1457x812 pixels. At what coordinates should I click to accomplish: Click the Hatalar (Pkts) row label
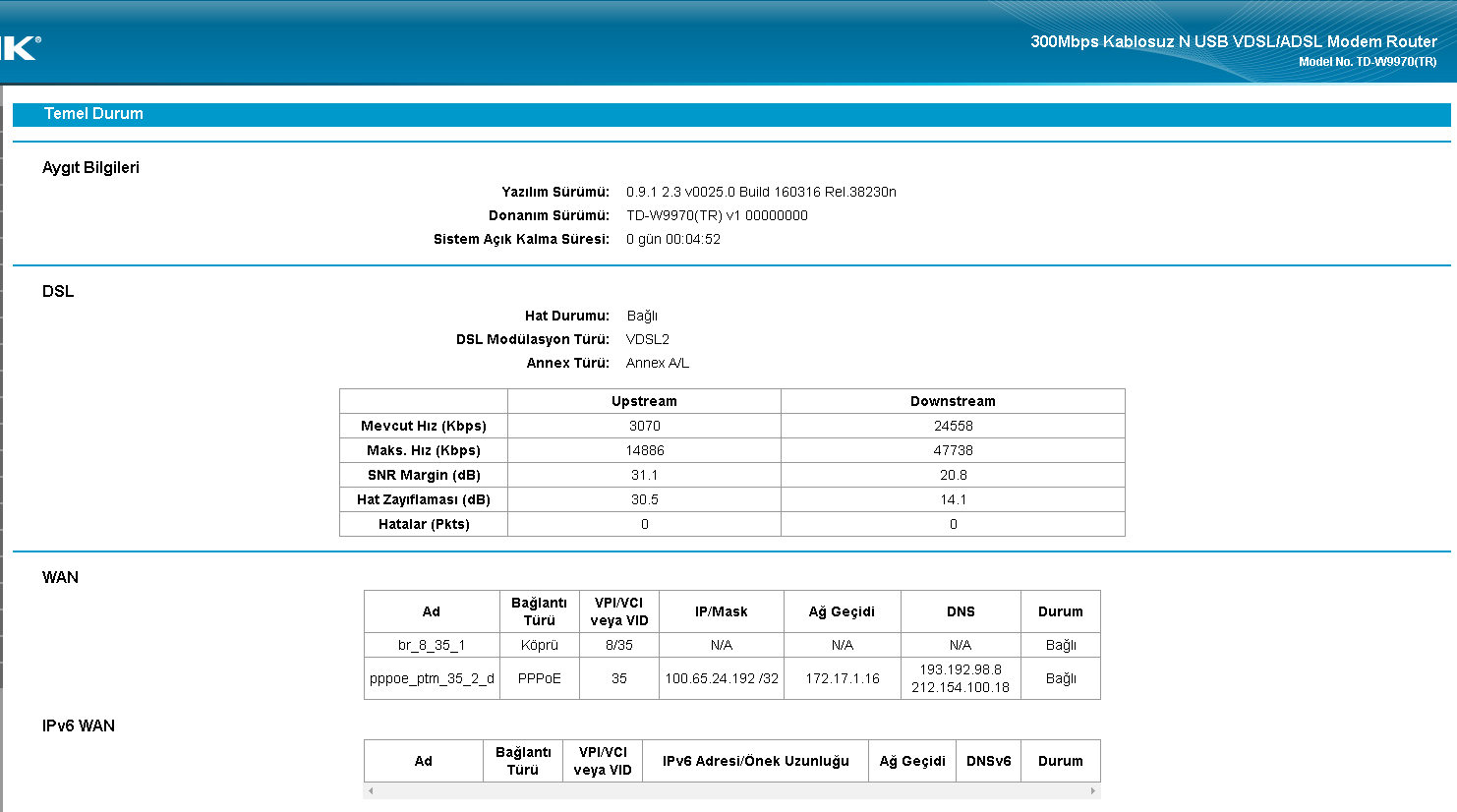424,524
